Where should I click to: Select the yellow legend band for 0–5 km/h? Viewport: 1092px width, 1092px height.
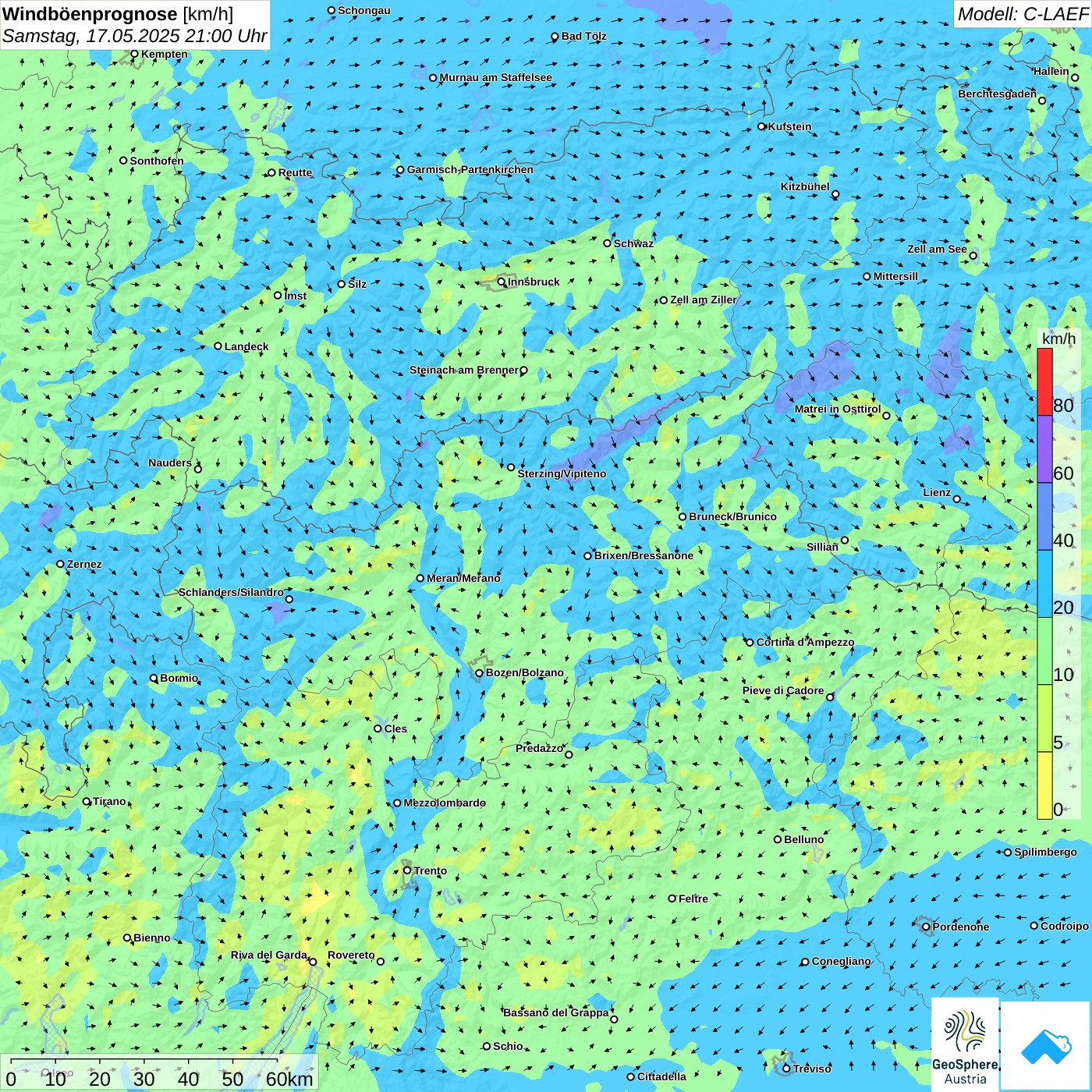(1044, 785)
